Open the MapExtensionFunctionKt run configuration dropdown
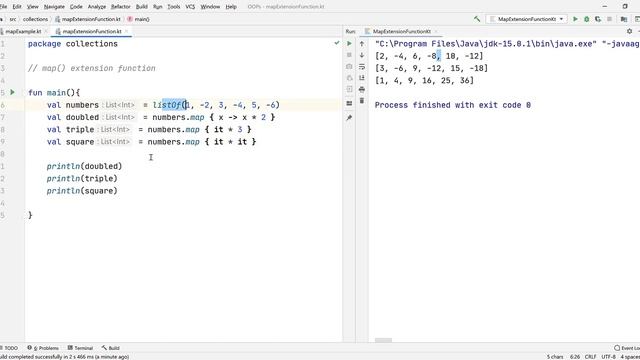This screenshot has width=640, height=360. tap(527, 19)
